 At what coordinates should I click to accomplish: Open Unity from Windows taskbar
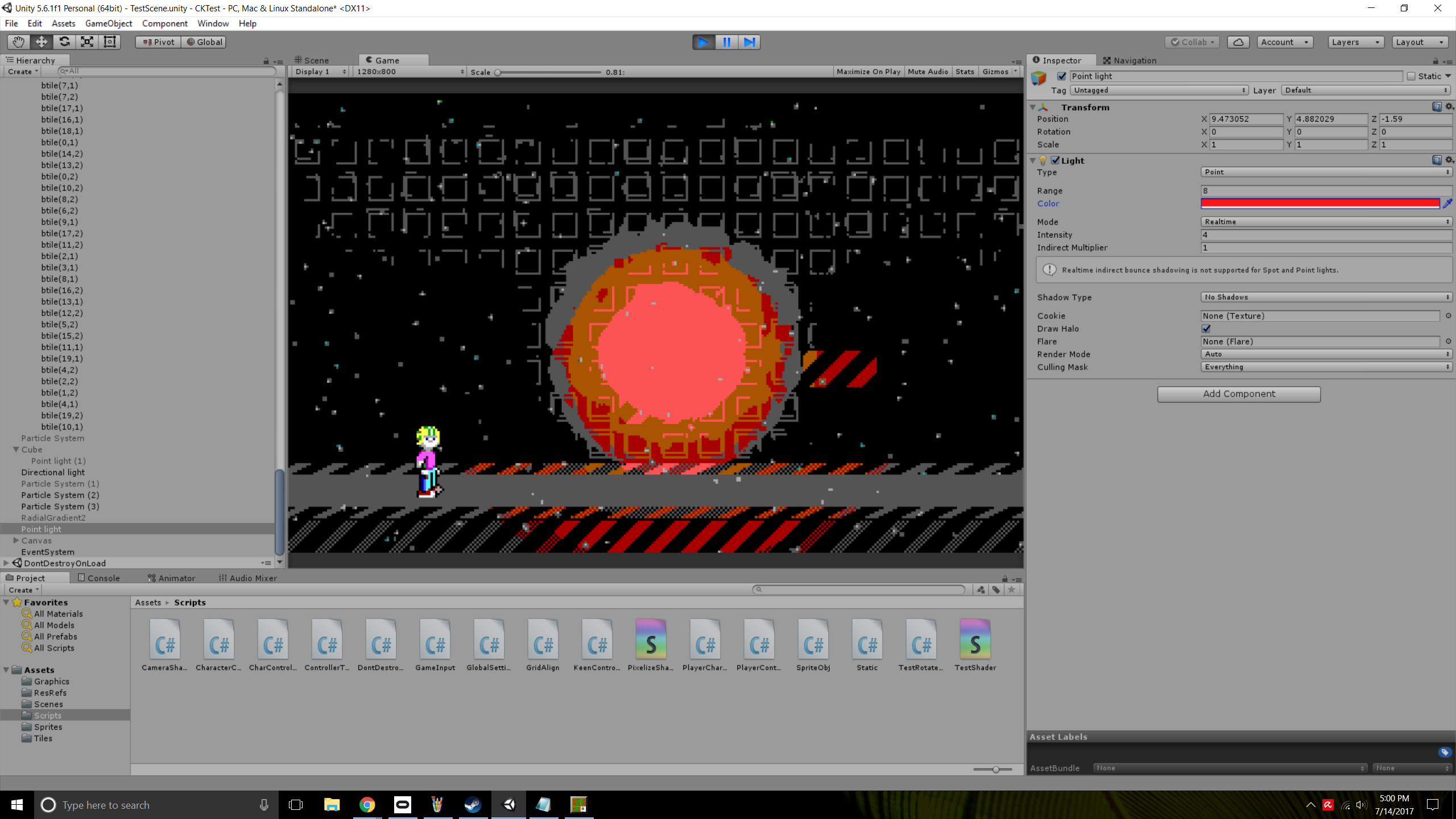click(x=509, y=804)
